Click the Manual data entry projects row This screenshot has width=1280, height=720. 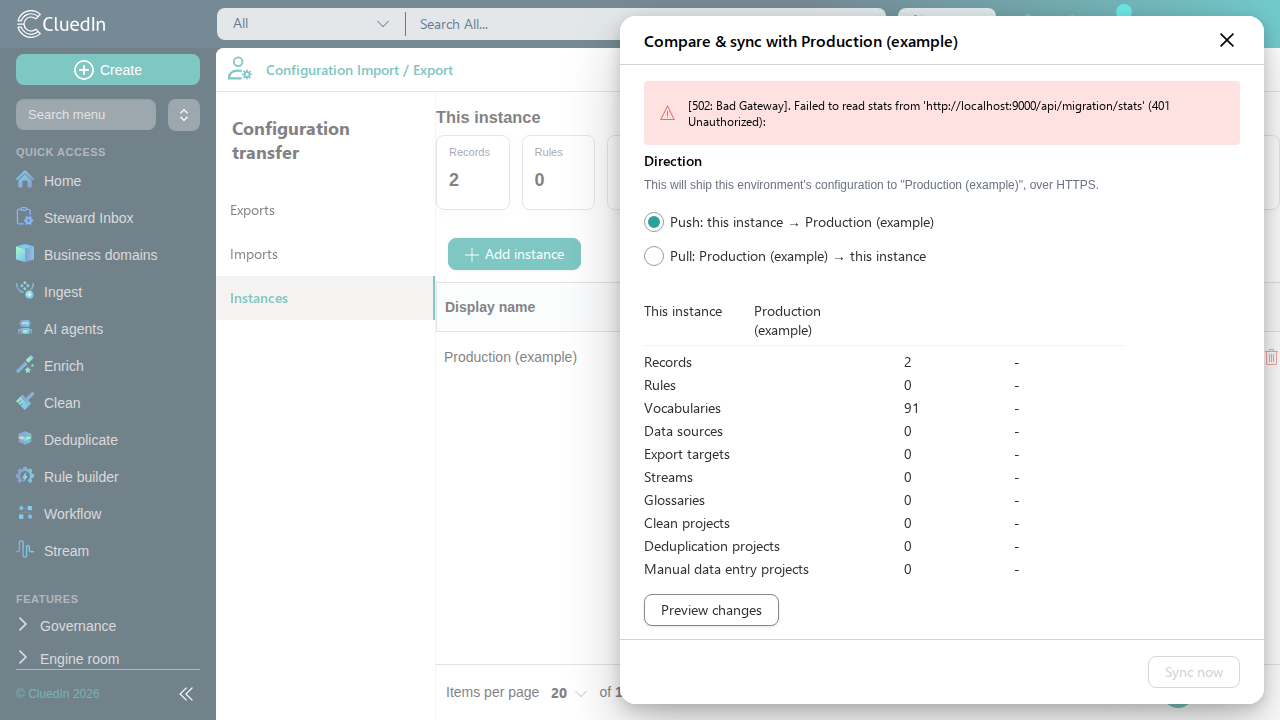pyautogui.click(x=884, y=569)
